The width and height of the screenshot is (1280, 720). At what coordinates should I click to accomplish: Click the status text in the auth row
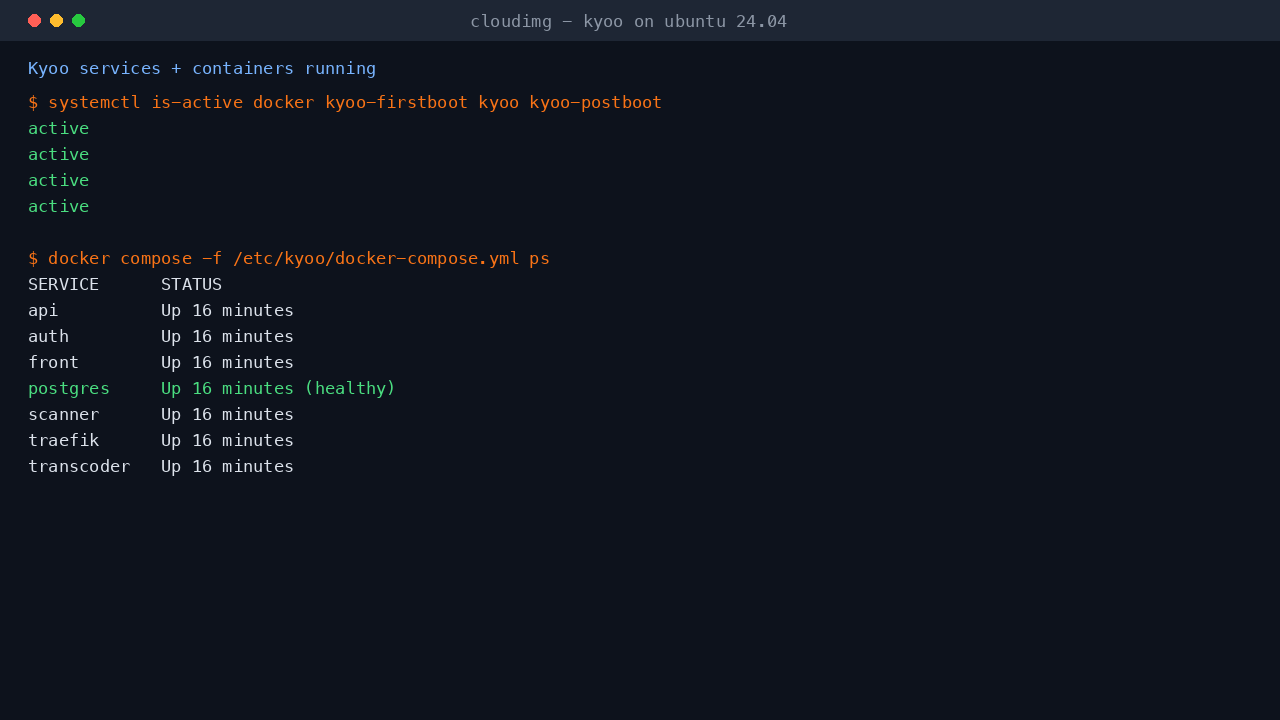point(228,336)
